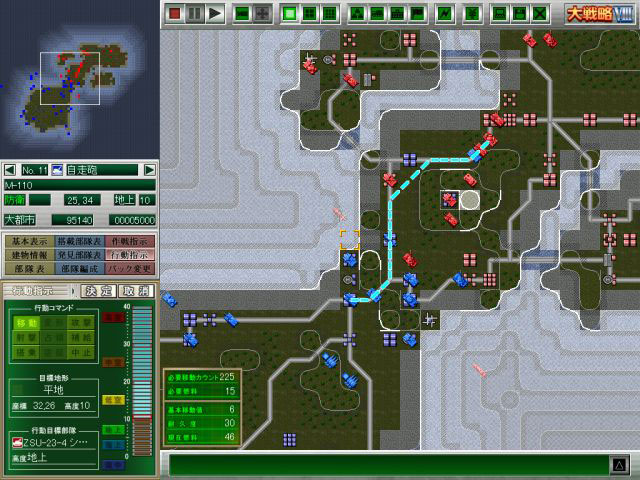Click the factory building toolbar icon

[377, 14]
